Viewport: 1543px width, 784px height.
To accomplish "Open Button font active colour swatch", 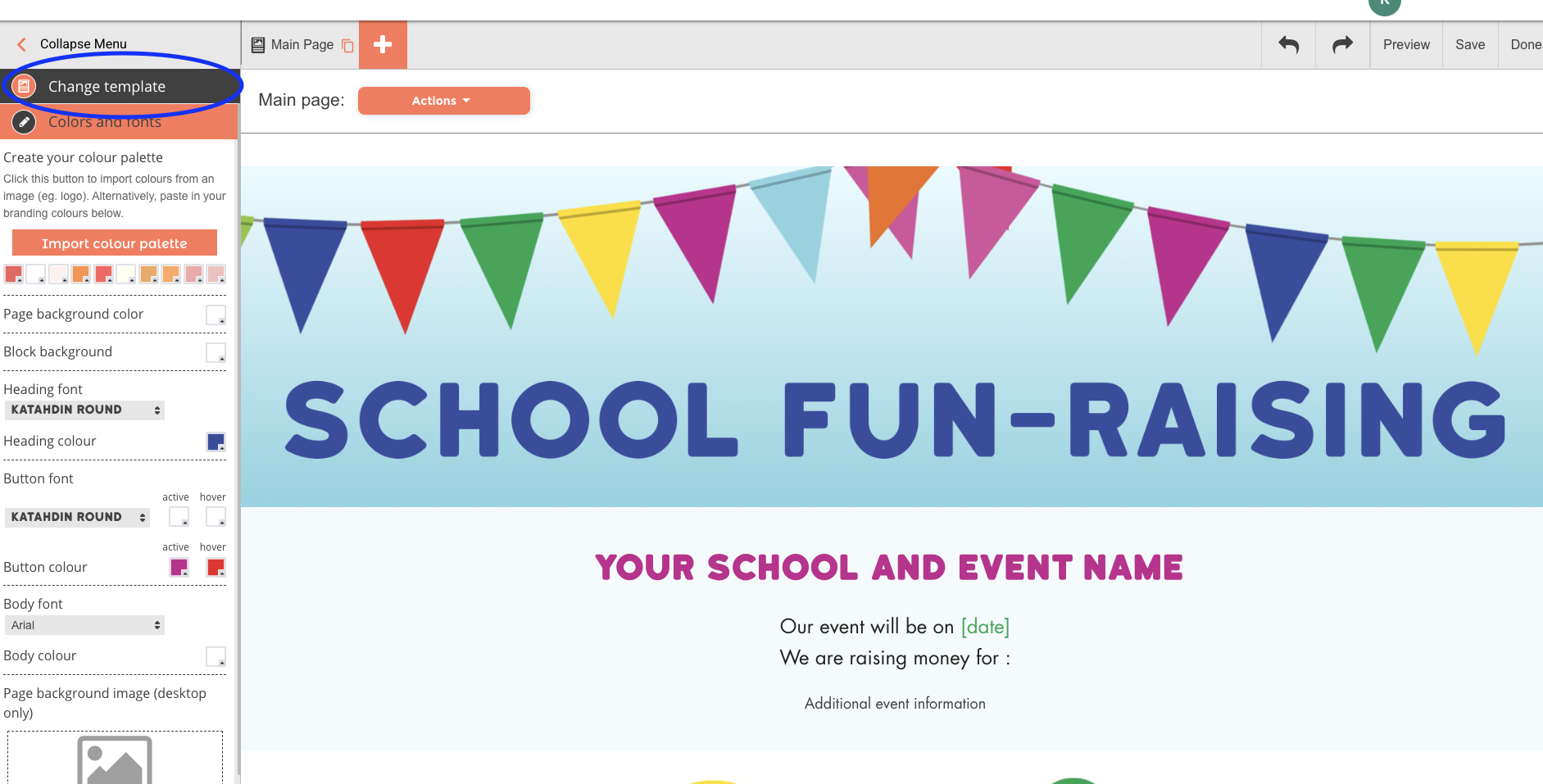I will tap(179, 516).
